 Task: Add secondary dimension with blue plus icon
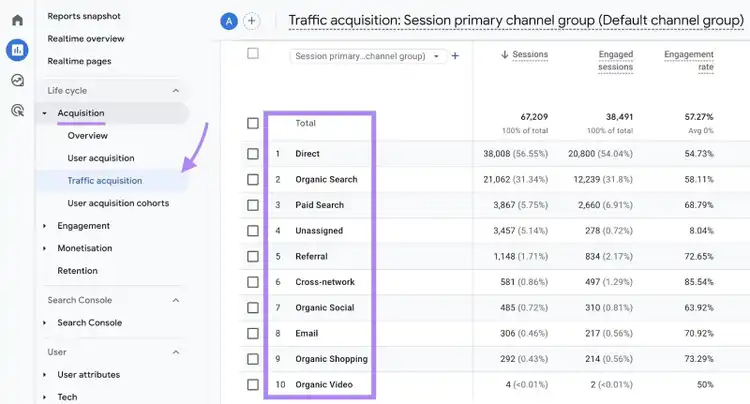[455, 56]
